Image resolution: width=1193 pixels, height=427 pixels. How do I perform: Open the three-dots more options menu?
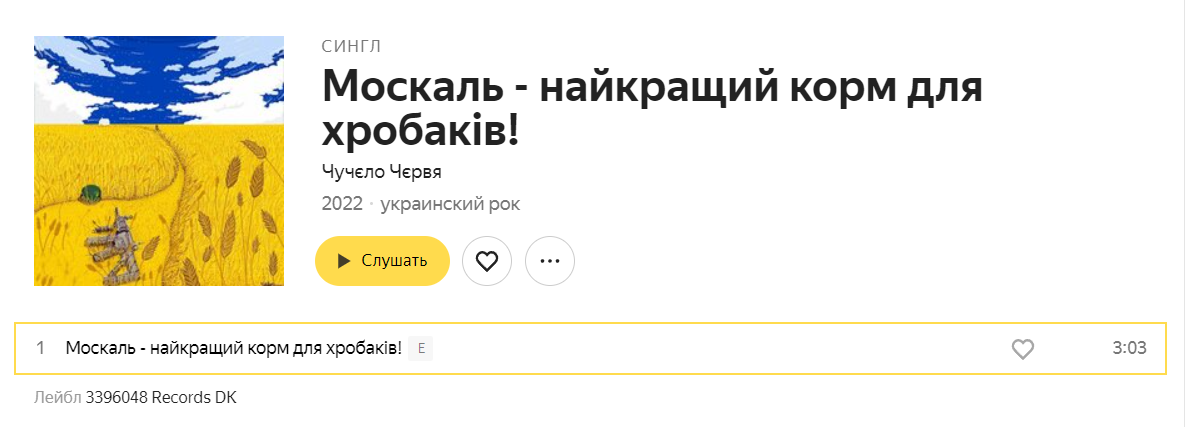[549, 261]
